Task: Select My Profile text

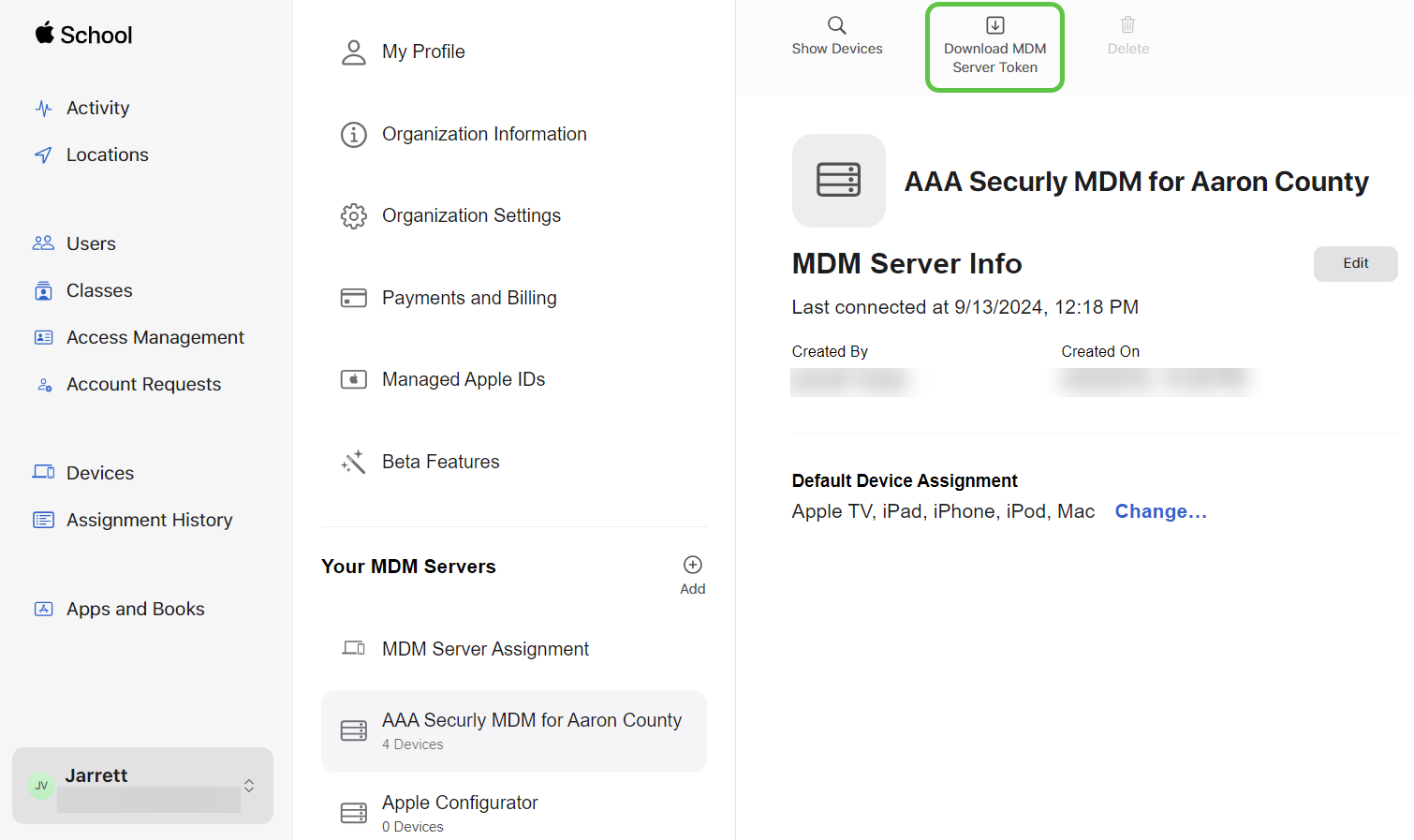Action: (x=423, y=52)
